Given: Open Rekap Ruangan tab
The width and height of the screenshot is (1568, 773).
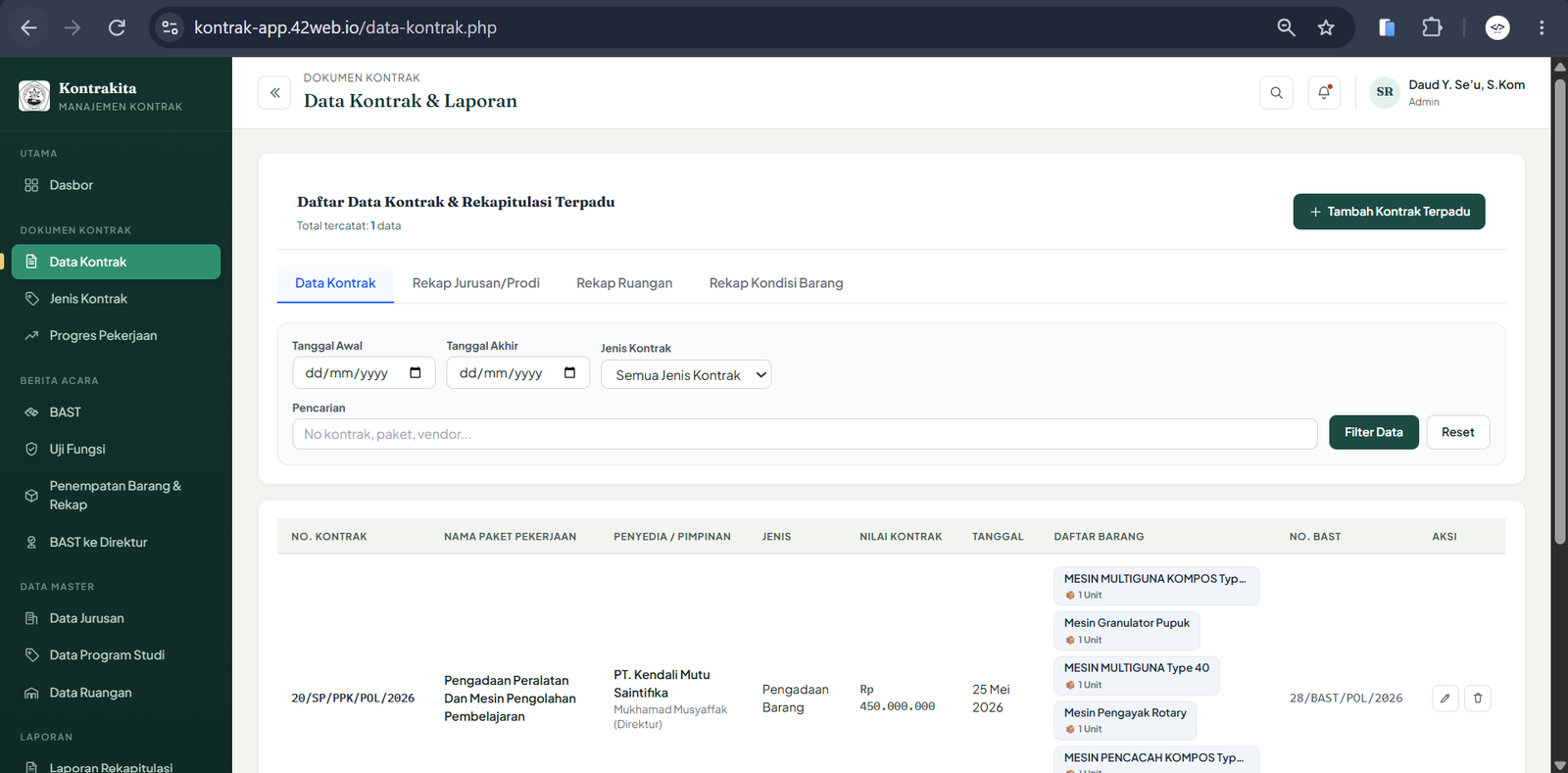Looking at the screenshot, I should click(x=624, y=283).
